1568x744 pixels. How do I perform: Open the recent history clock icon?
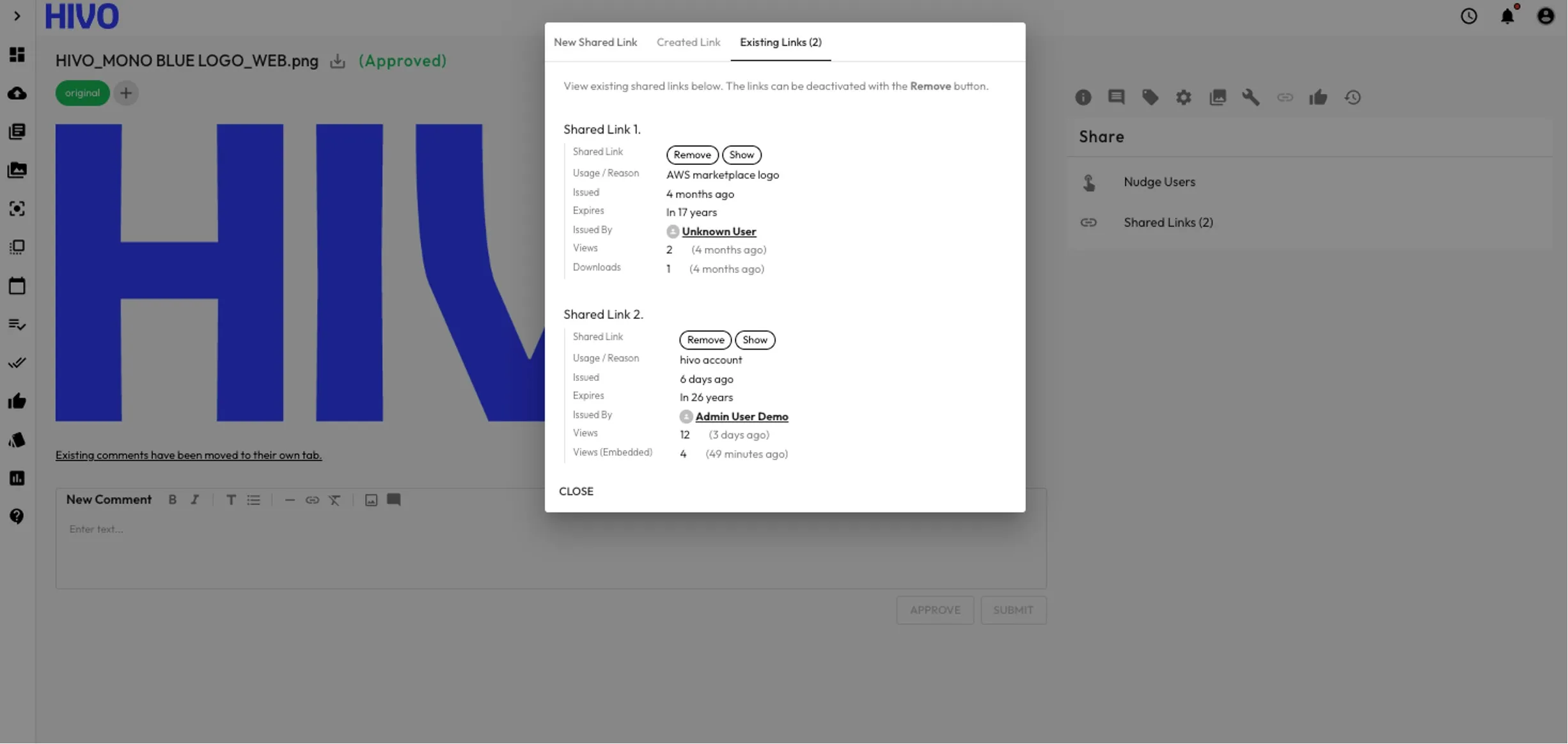point(1469,16)
